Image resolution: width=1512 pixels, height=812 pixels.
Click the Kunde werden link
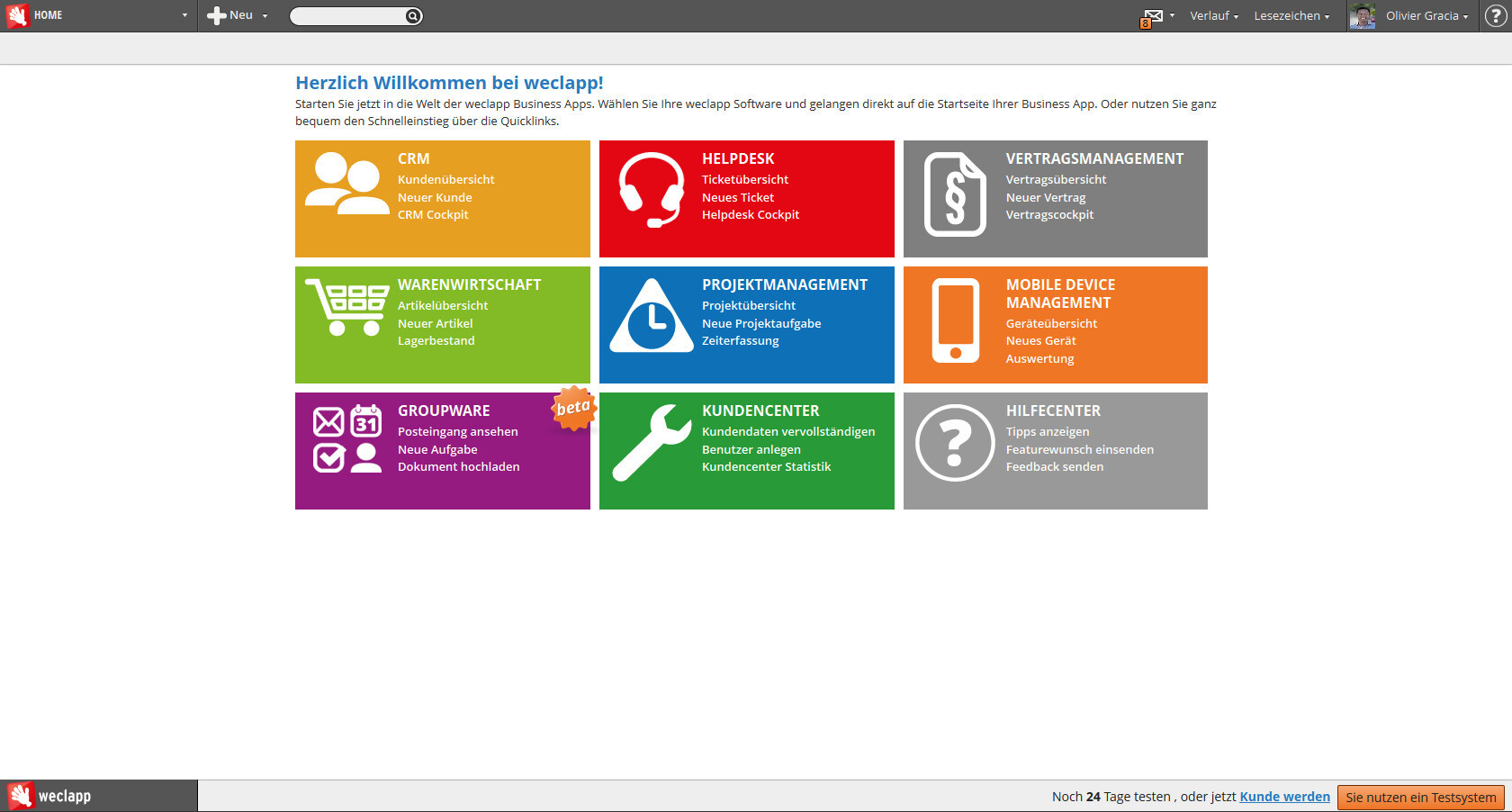1284,797
